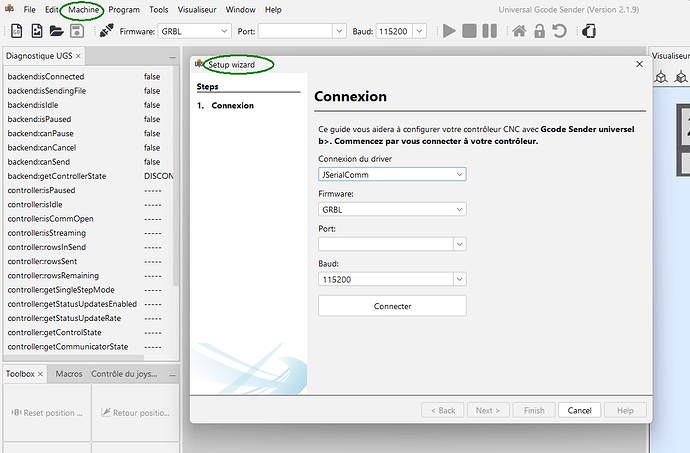This screenshot has height=453, width=690.
Task: Click the rightmost toolbar icon after reset
Action: pos(589,31)
